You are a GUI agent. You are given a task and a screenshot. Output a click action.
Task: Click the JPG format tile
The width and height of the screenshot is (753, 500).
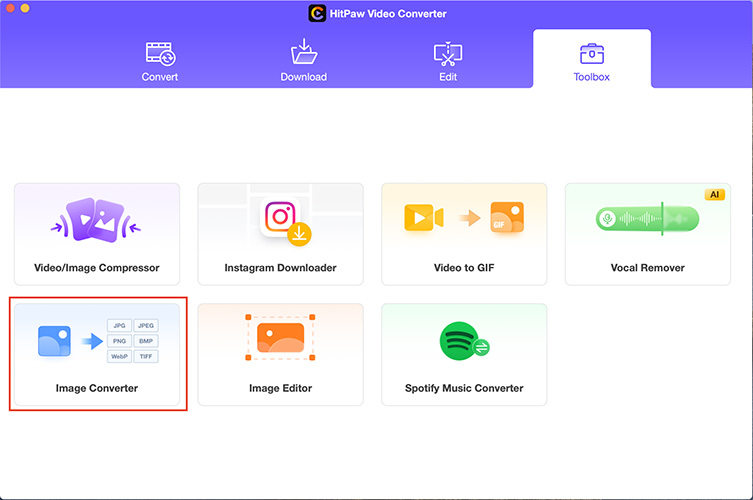(119, 326)
